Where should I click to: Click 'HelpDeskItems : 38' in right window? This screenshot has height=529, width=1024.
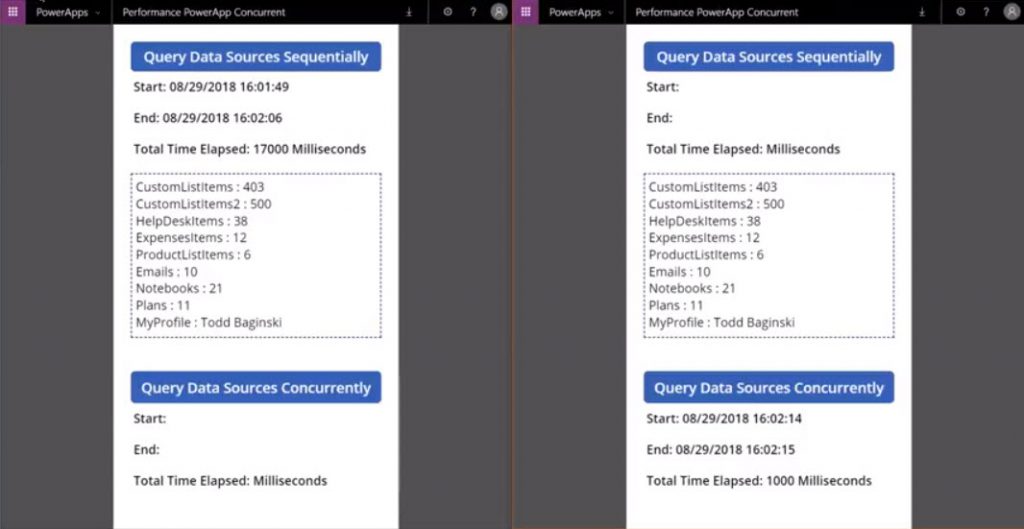705,221
